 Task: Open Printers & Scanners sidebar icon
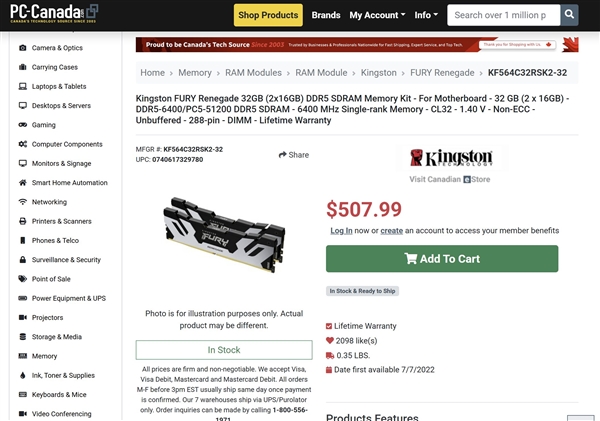(23, 221)
